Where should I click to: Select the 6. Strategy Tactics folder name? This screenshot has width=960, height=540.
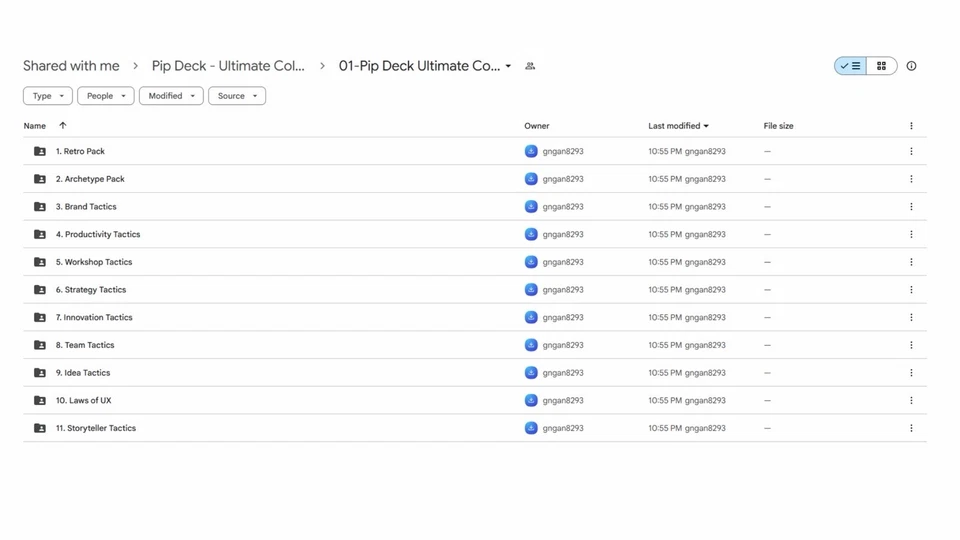click(91, 290)
